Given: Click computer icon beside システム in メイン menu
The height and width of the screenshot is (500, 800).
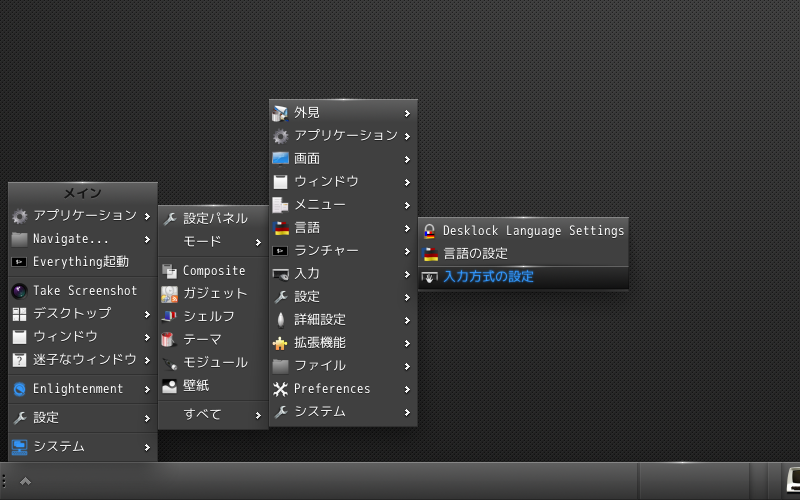Looking at the screenshot, I should click(x=19, y=447).
